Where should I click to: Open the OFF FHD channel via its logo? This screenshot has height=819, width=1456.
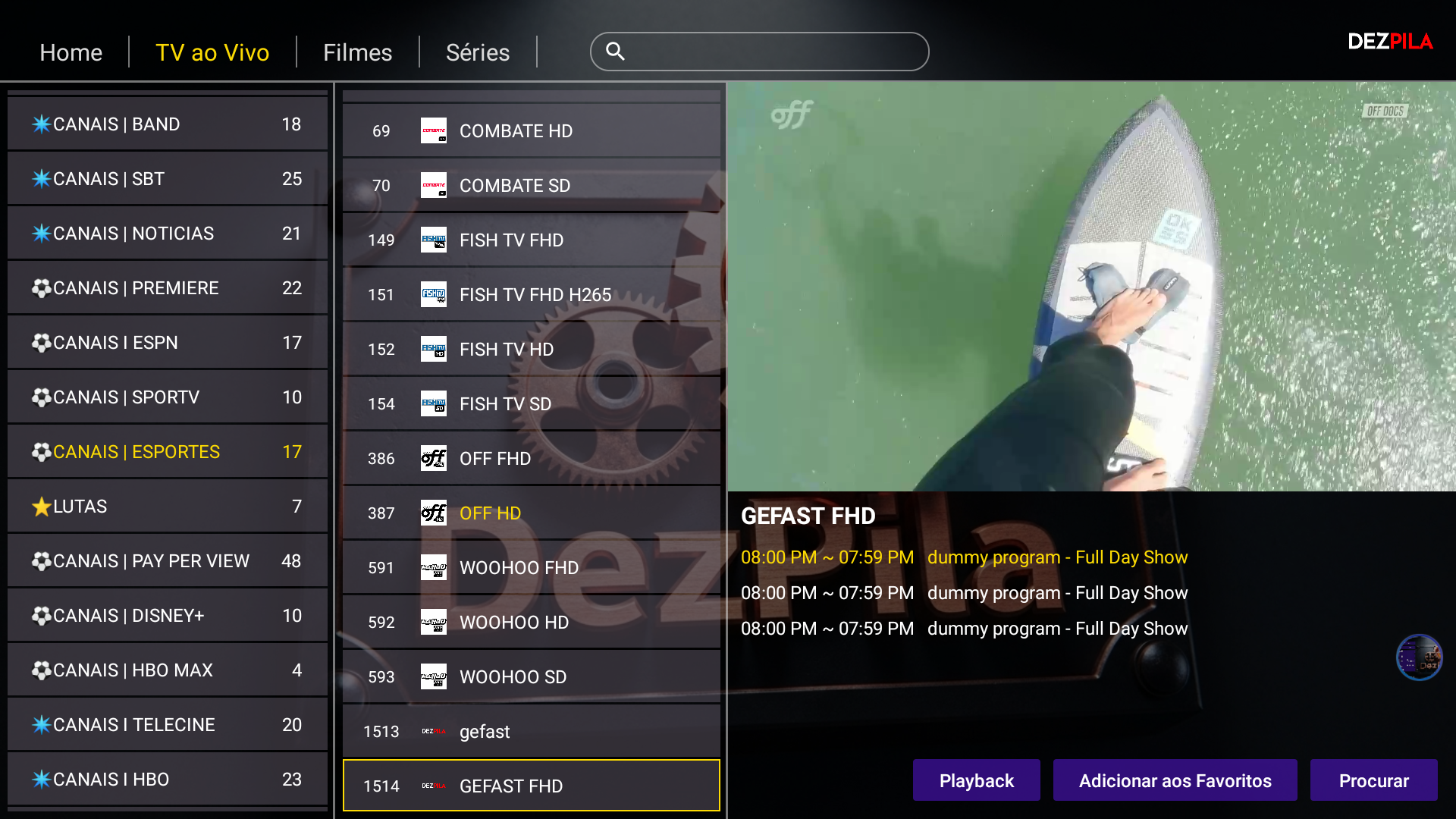(433, 458)
